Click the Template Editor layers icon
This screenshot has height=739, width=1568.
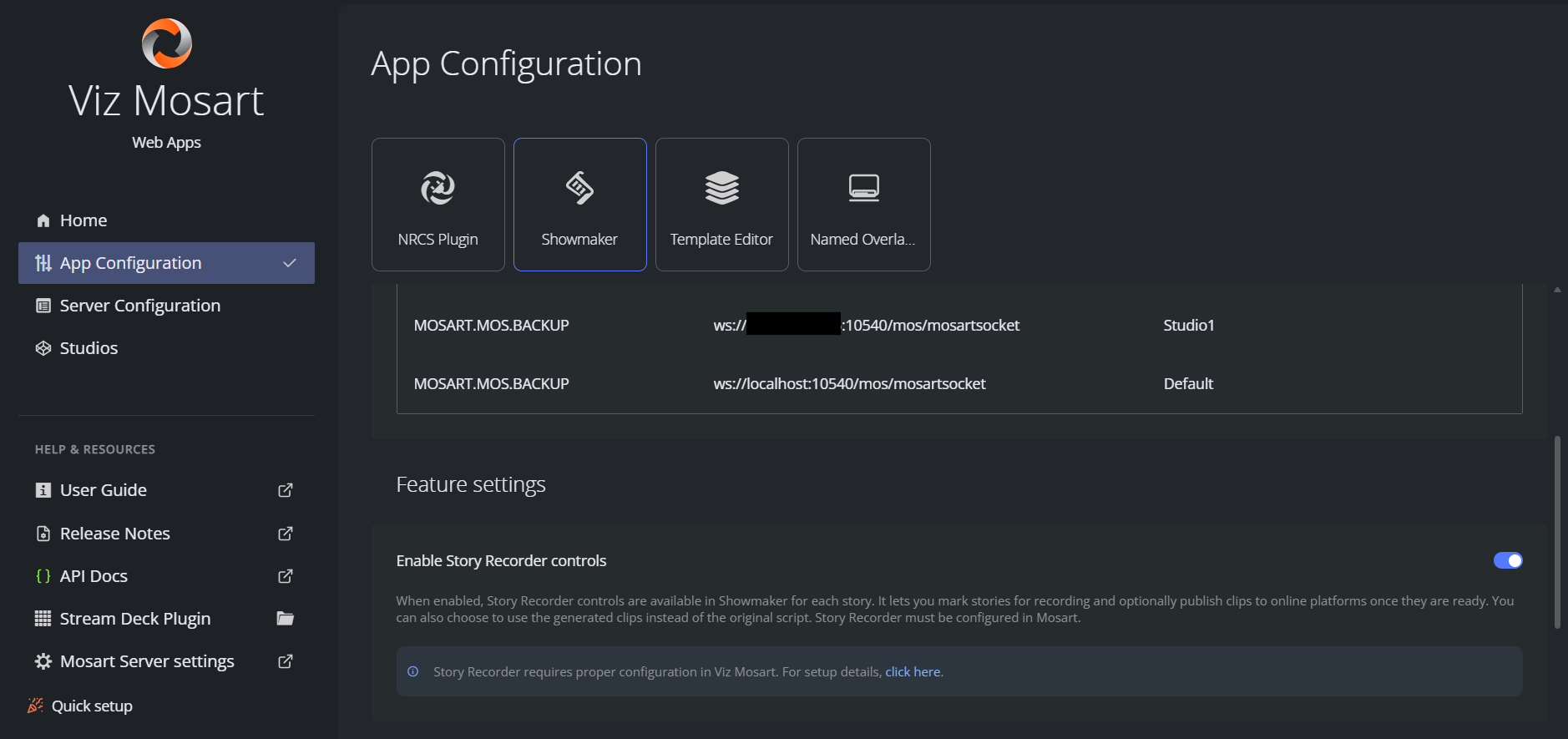[x=722, y=188]
